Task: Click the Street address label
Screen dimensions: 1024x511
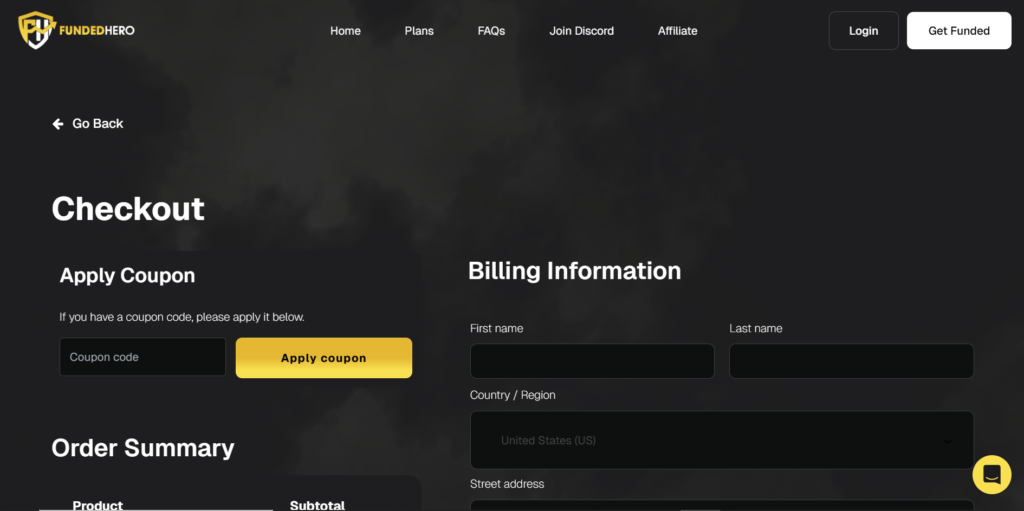Action: [507, 484]
